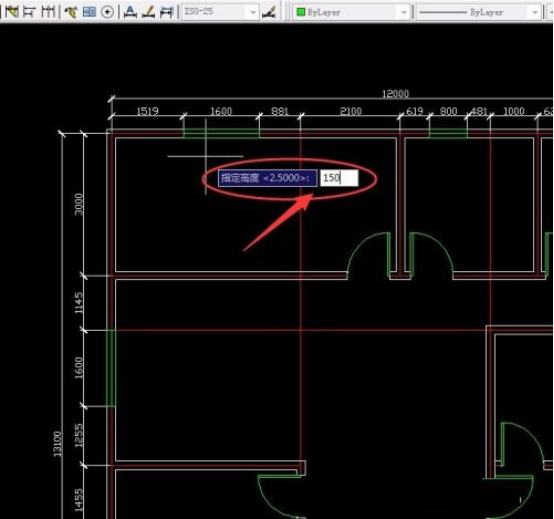This screenshot has width=554, height=519.
Task: Select the Quick Dimension tool icon
Action: tap(12, 12)
